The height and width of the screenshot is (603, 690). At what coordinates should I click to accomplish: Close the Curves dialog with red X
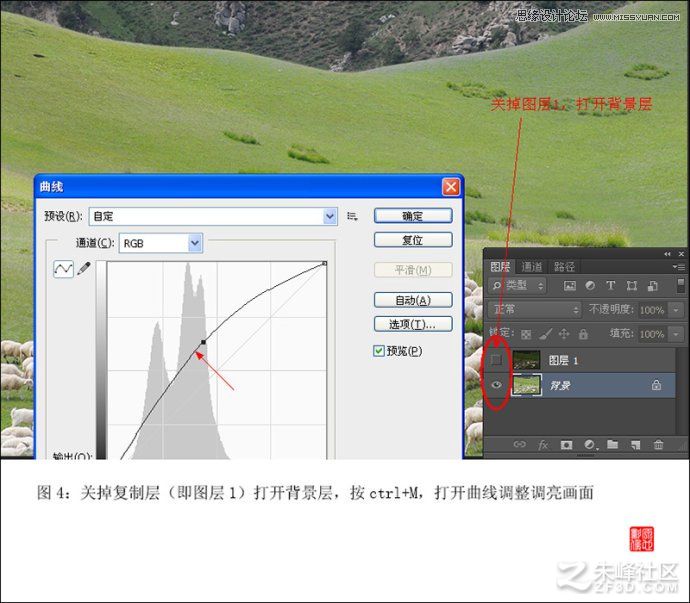[x=451, y=187]
